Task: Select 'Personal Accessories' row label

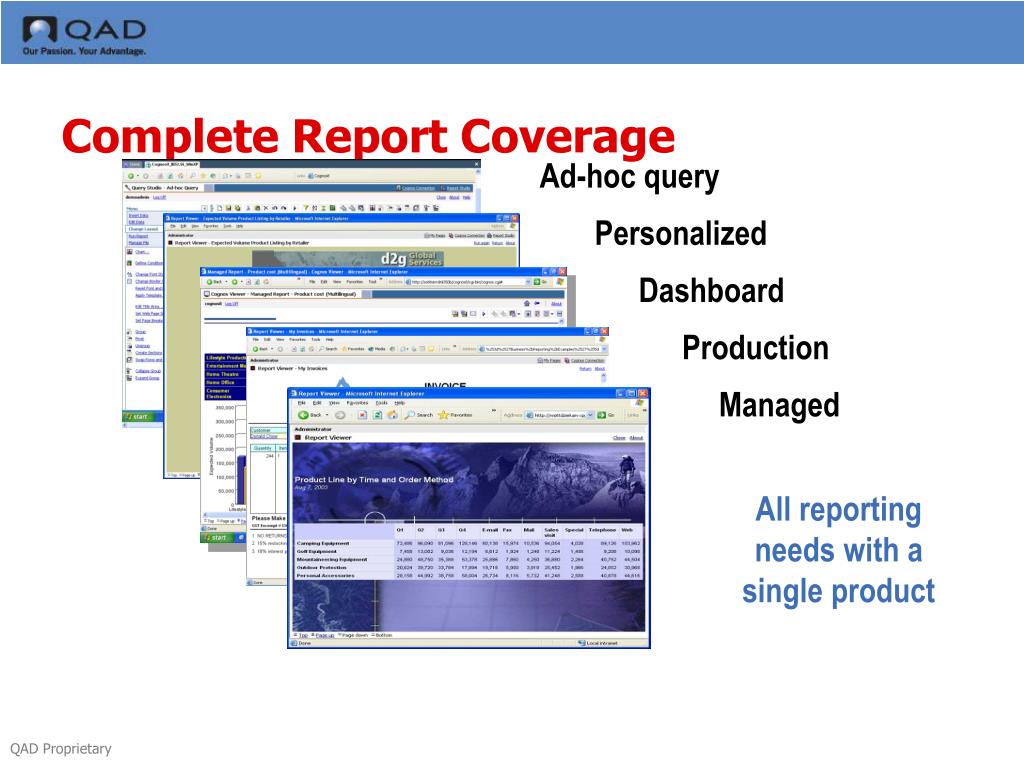Action: click(325, 576)
